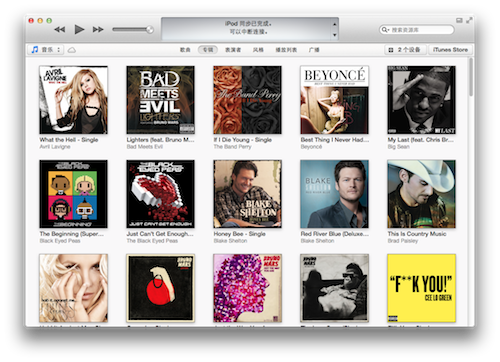500x362 pixels.
Task: Click the title "My Last (feat. Chris Br..."
Action: 421,140
